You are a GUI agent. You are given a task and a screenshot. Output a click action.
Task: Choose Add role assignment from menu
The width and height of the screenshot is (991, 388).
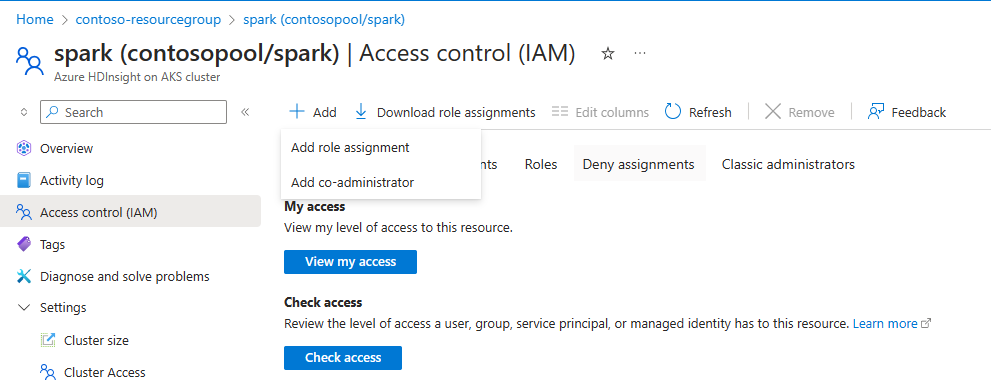350,147
